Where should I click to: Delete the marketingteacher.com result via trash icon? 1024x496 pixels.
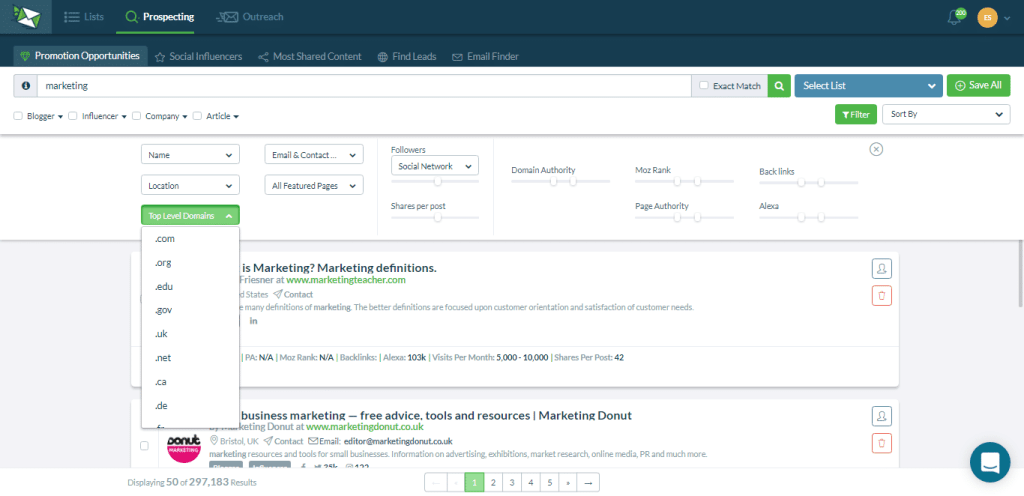coord(882,296)
